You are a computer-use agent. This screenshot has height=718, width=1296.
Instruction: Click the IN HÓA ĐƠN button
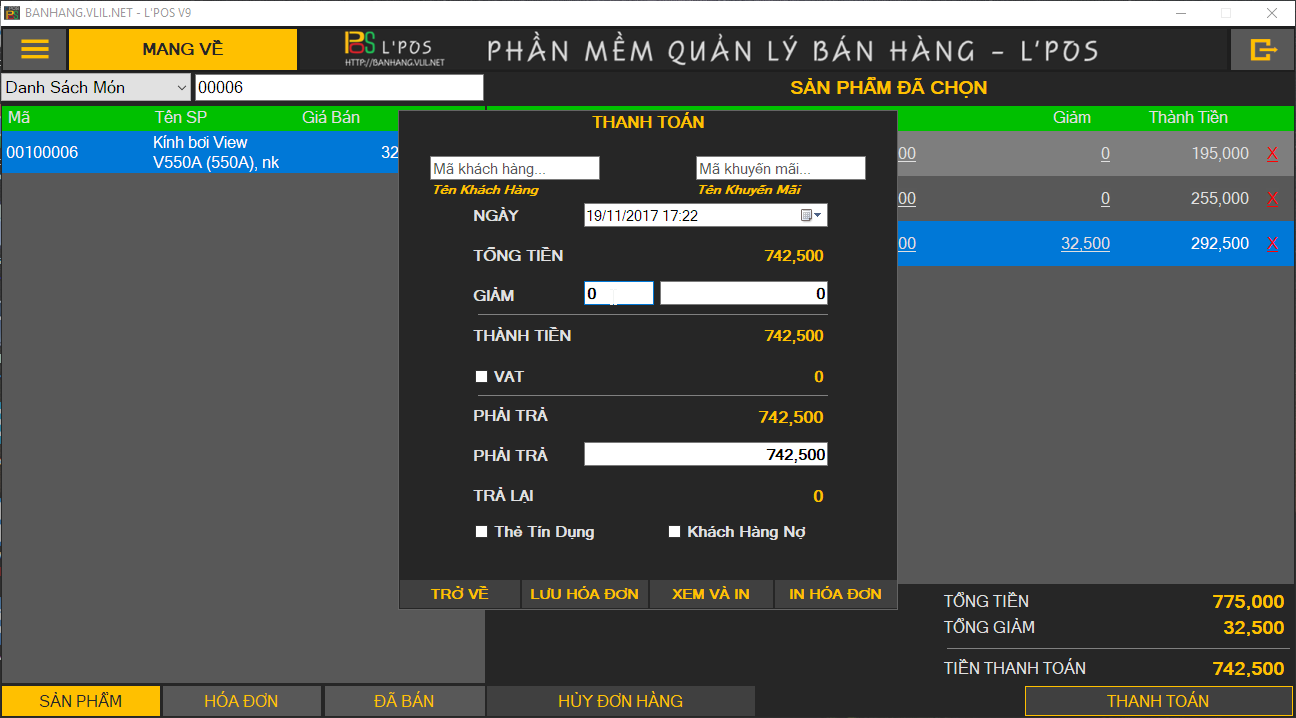835,594
